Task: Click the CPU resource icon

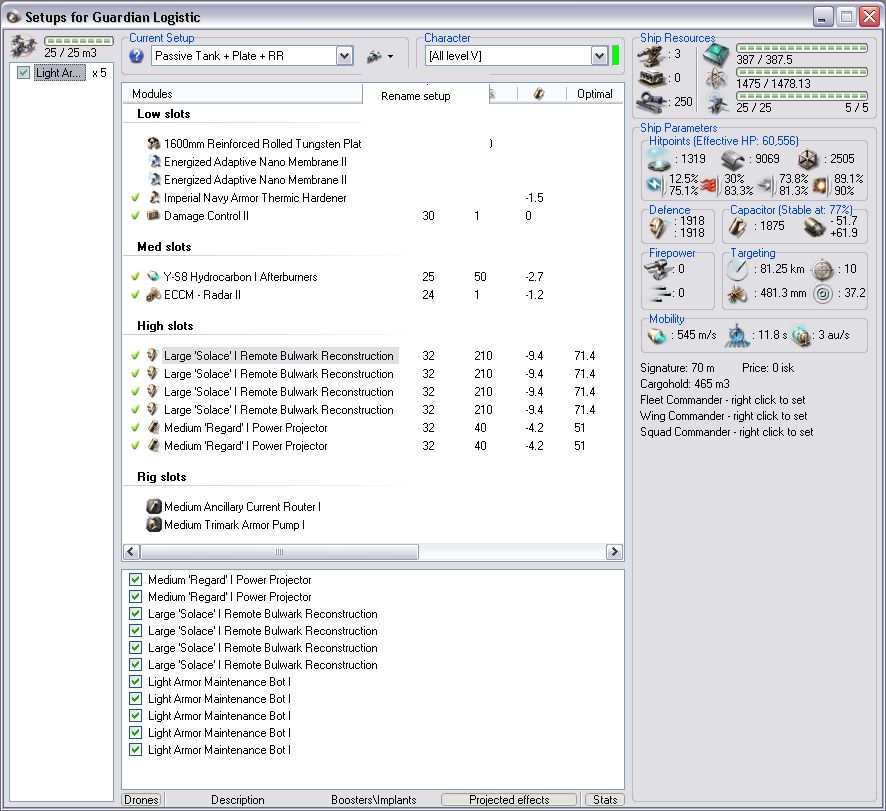Action: coord(716,54)
